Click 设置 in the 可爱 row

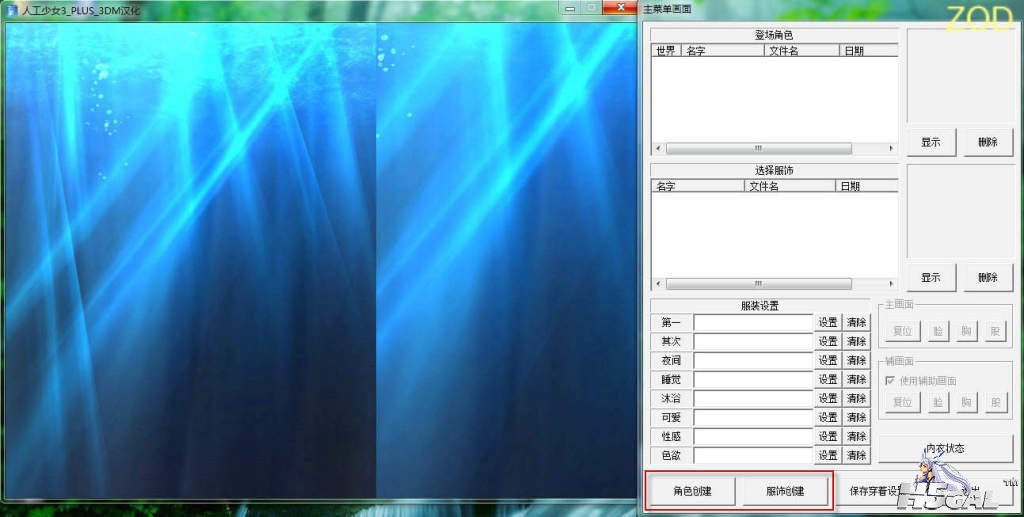(x=828, y=417)
